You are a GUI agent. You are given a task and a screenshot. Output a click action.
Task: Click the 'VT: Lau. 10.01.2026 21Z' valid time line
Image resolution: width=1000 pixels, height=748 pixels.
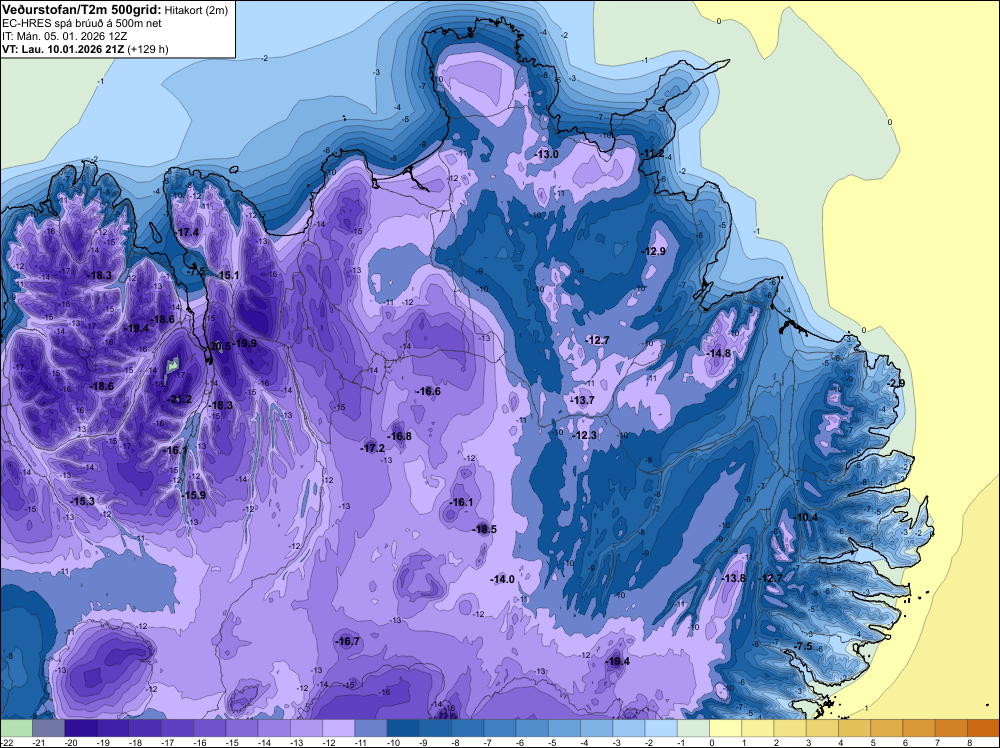[x=63, y=49]
